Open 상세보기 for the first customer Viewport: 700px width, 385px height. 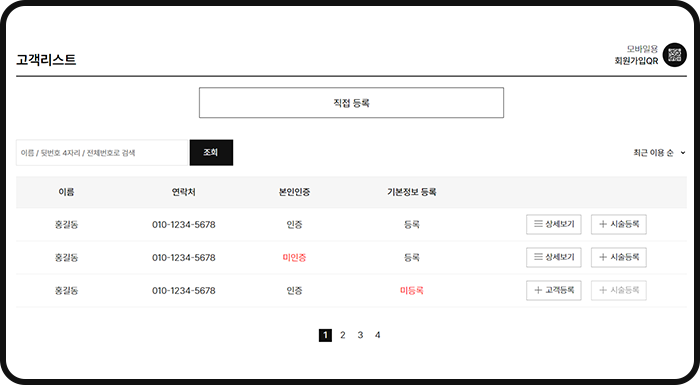[x=554, y=224]
